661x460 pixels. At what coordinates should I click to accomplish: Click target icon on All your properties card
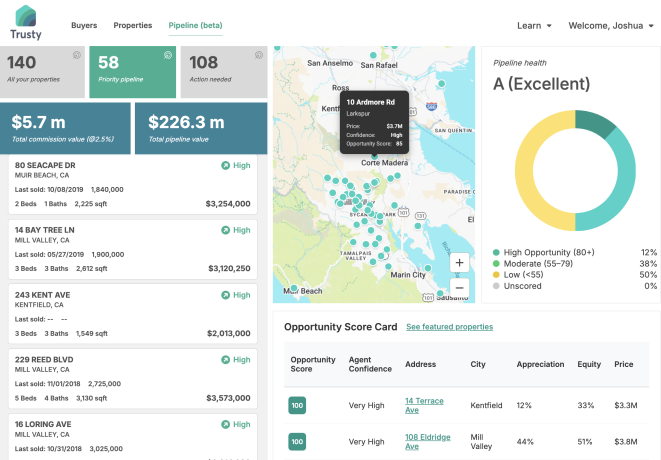point(77,54)
